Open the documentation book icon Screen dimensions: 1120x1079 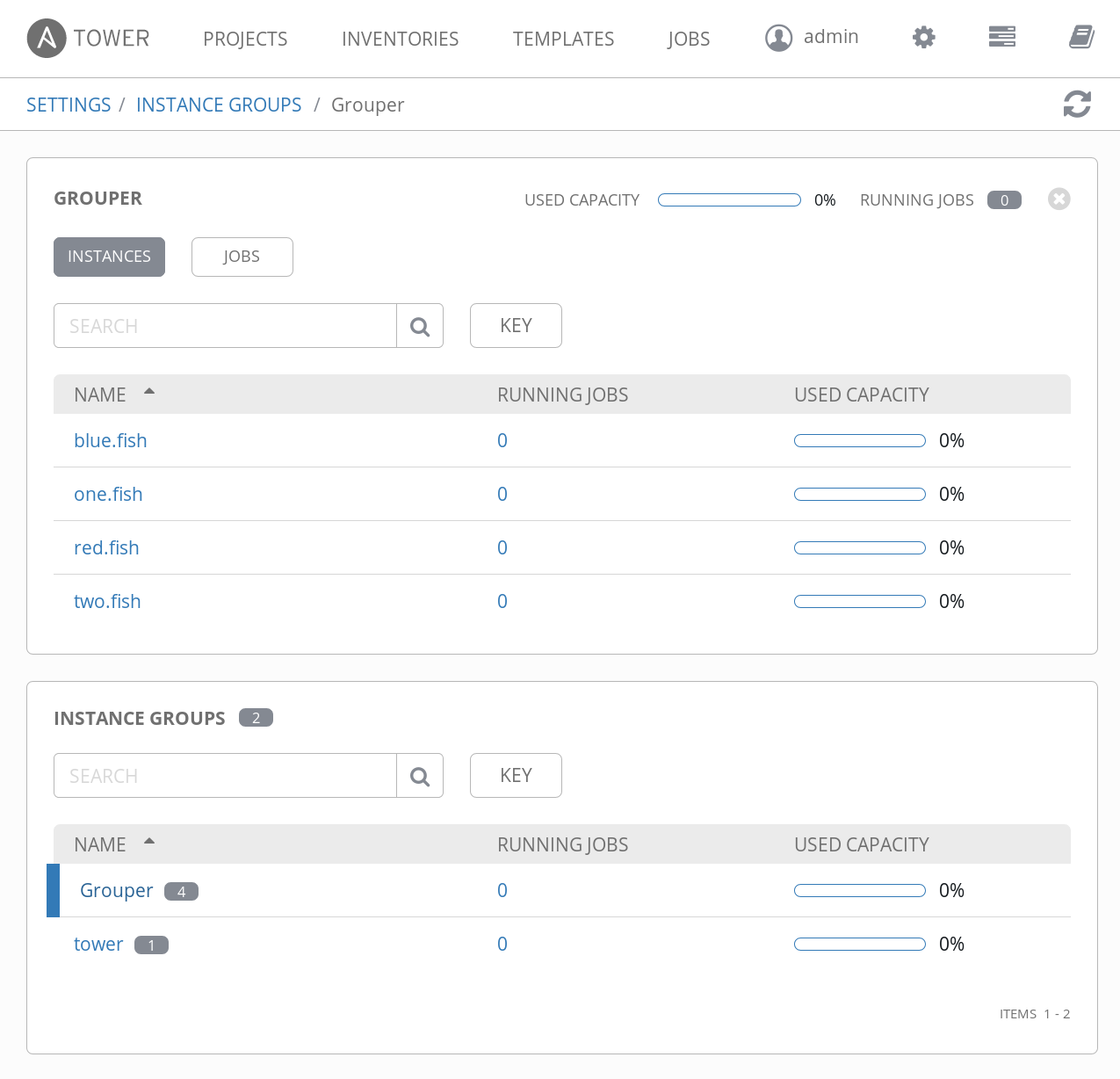click(x=1080, y=37)
